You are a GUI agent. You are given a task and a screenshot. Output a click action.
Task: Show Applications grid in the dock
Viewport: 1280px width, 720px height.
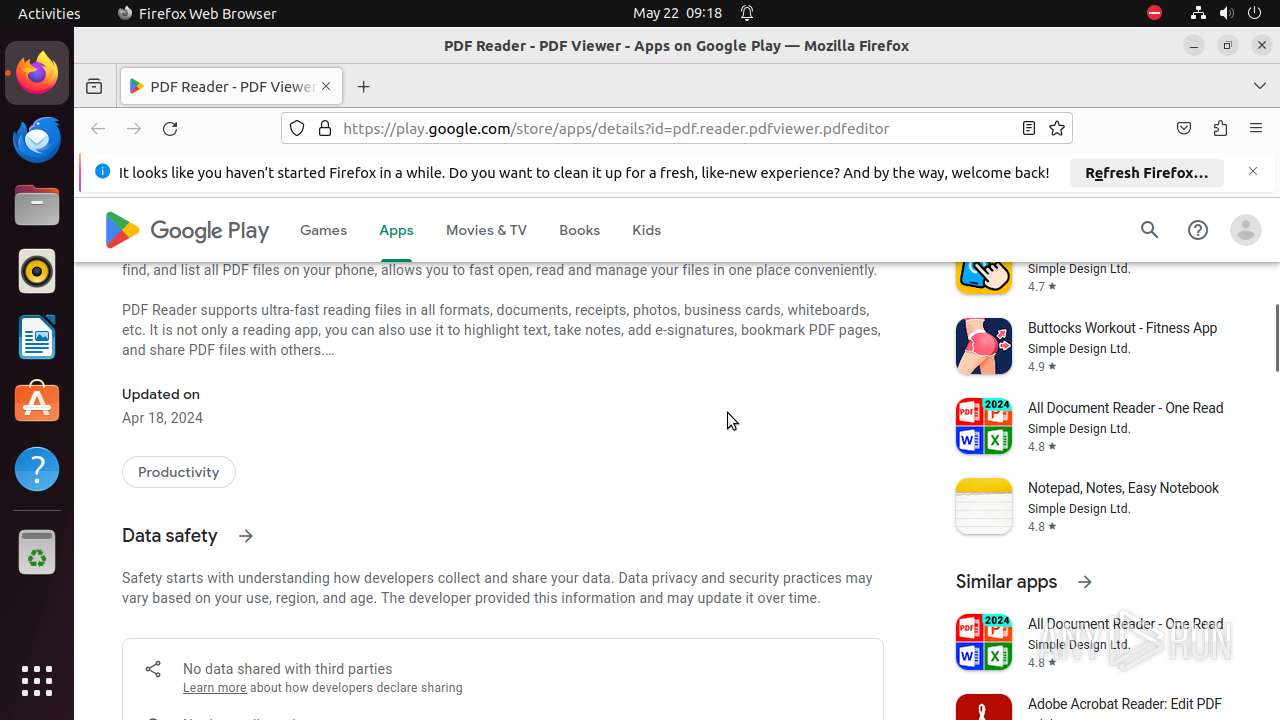click(x=37, y=681)
